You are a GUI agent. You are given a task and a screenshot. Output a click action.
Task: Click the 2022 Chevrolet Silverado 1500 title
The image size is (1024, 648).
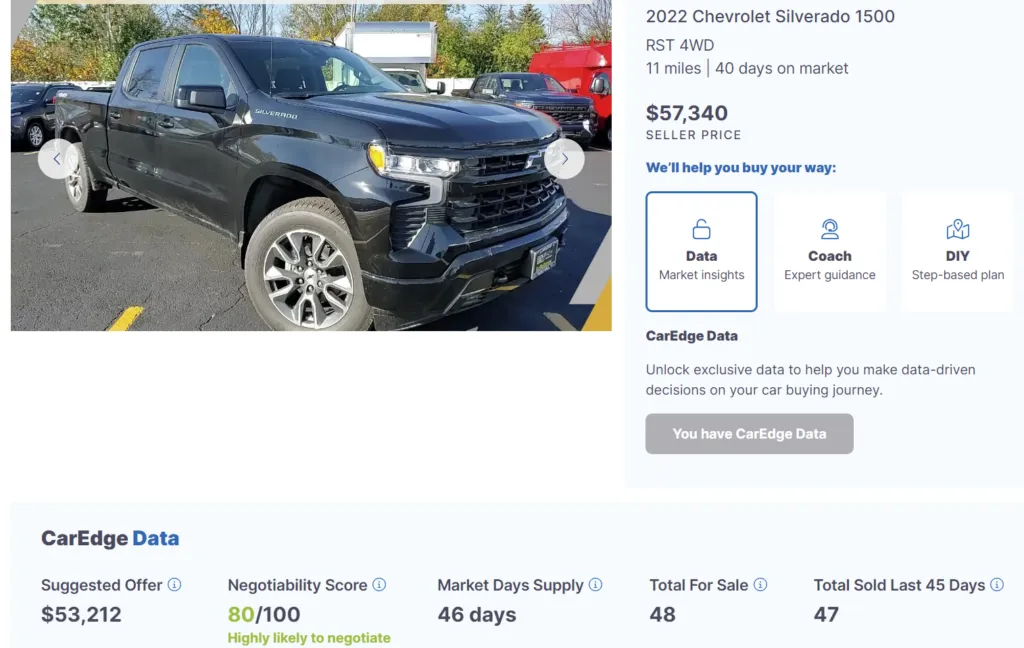click(770, 17)
